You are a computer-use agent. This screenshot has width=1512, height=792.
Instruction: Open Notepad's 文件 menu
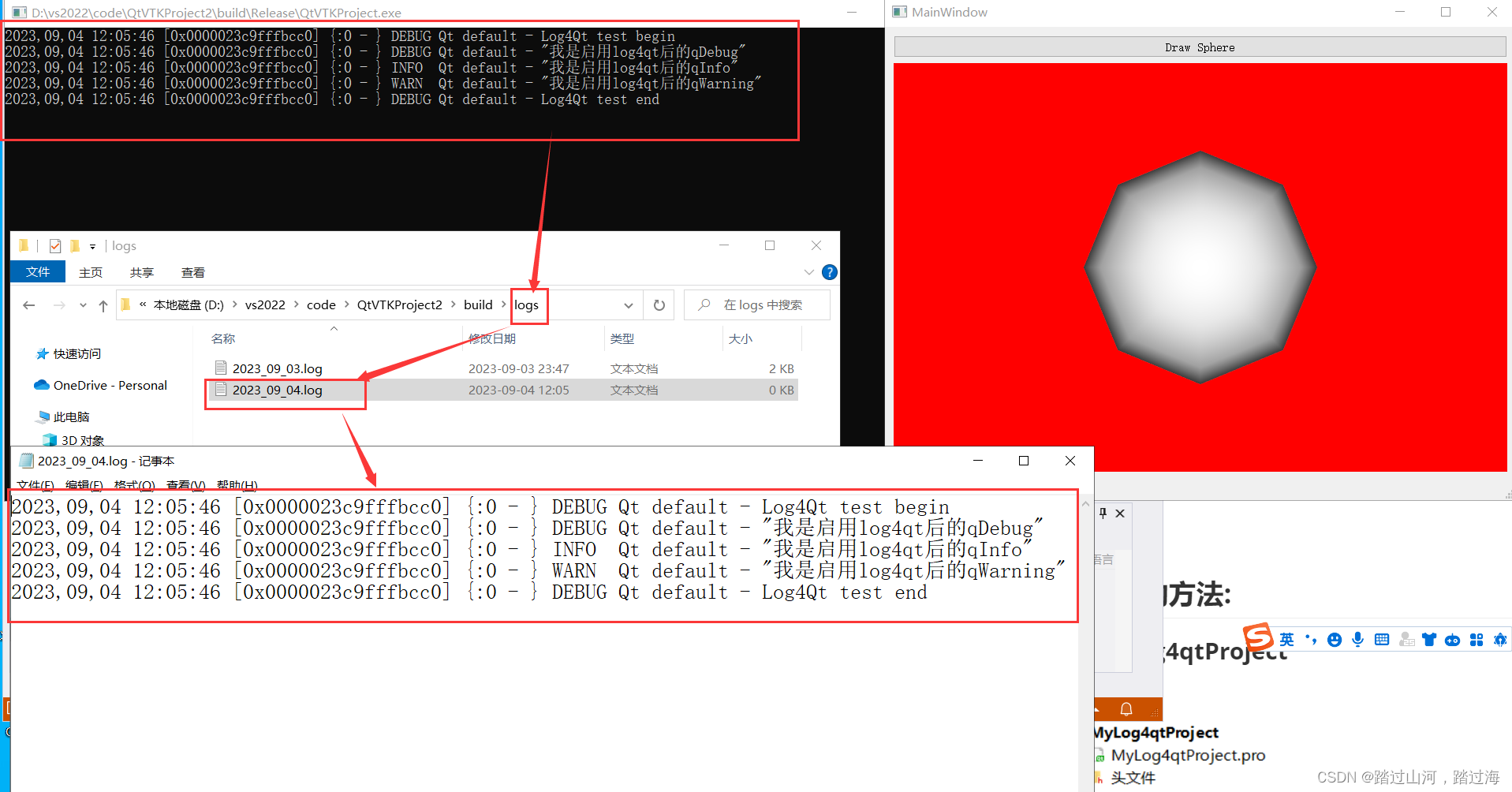(x=35, y=484)
